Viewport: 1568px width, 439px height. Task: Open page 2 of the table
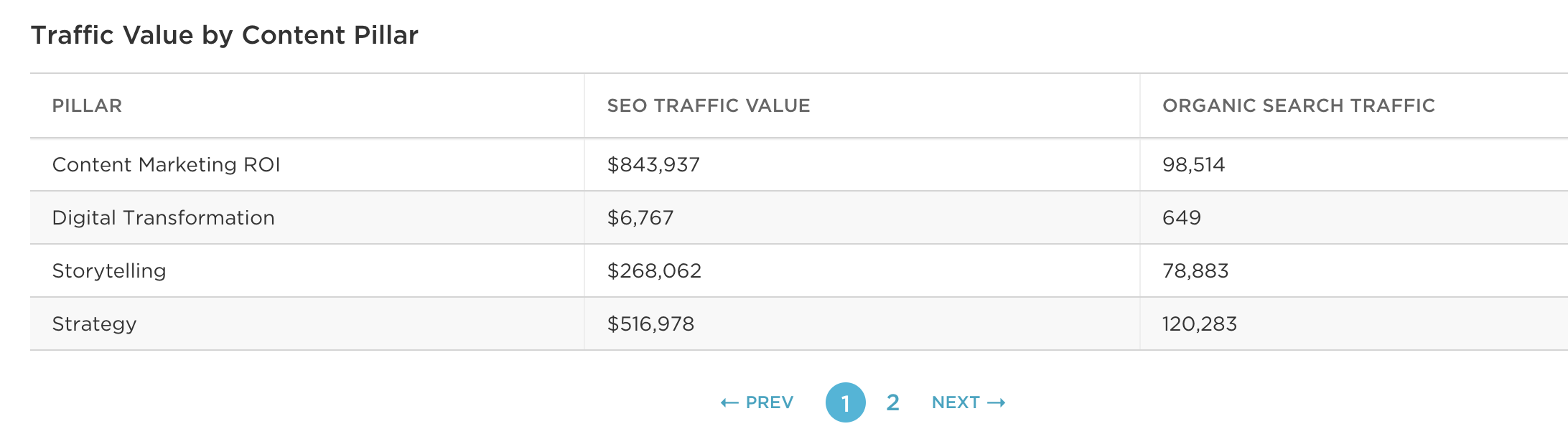pos(892,402)
